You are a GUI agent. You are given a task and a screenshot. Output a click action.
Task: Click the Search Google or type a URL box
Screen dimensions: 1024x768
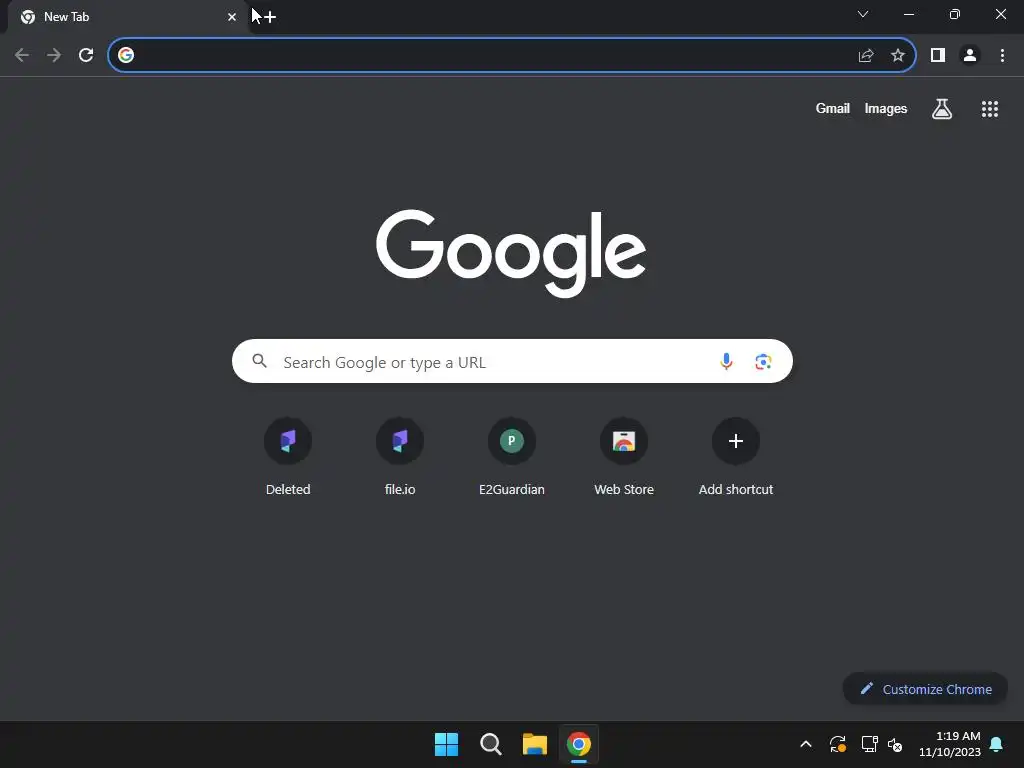pyautogui.click(x=512, y=361)
